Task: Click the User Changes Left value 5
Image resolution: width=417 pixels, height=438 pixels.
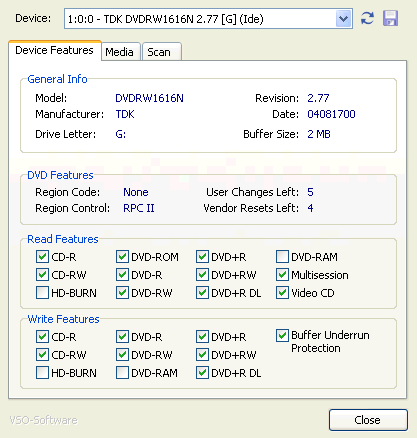Action: (x=310, y=192)
